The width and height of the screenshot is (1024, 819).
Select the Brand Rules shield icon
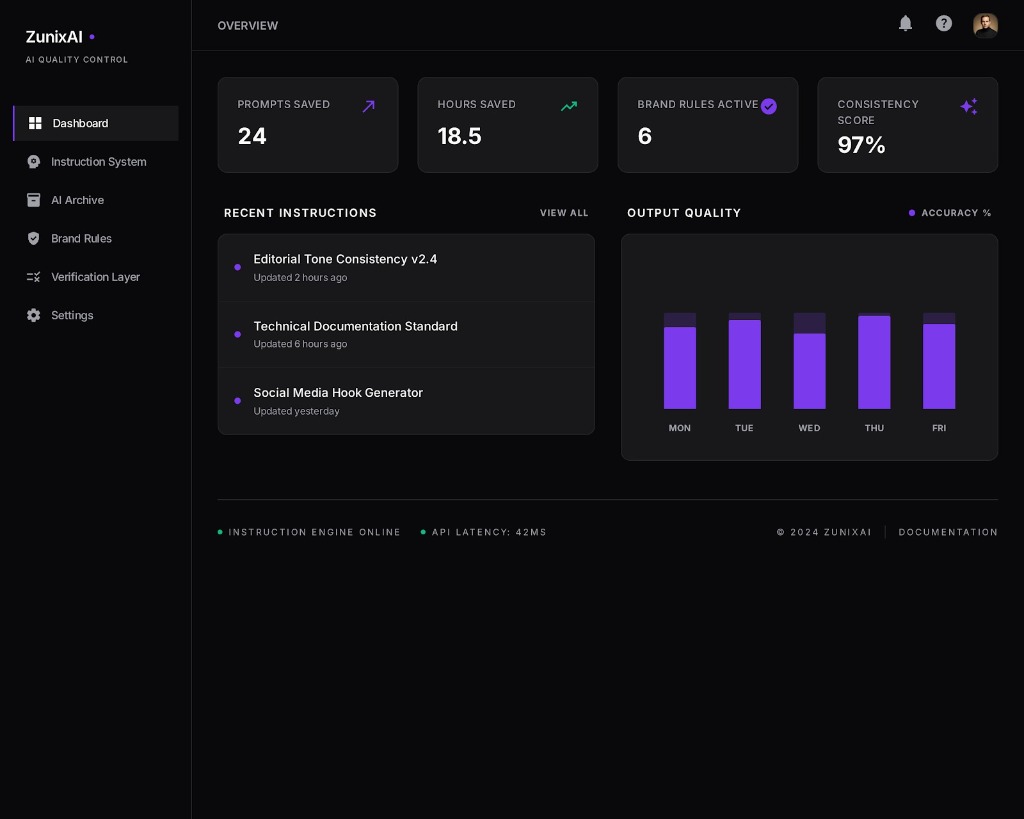tap(33, 238)
